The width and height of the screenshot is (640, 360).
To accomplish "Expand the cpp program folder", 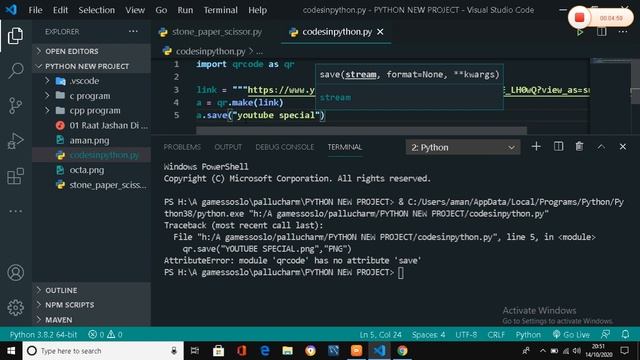I will click(x=91, y=111).
